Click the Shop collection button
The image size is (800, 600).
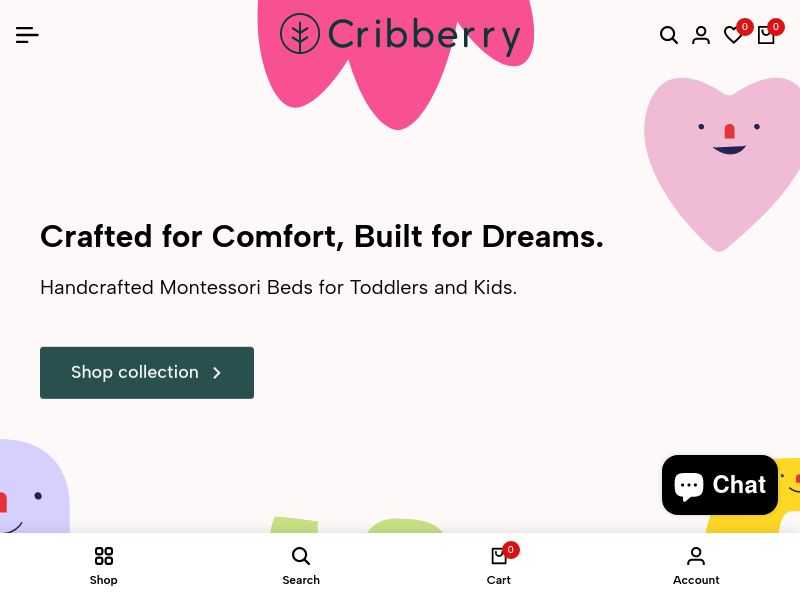coord(147,373)
